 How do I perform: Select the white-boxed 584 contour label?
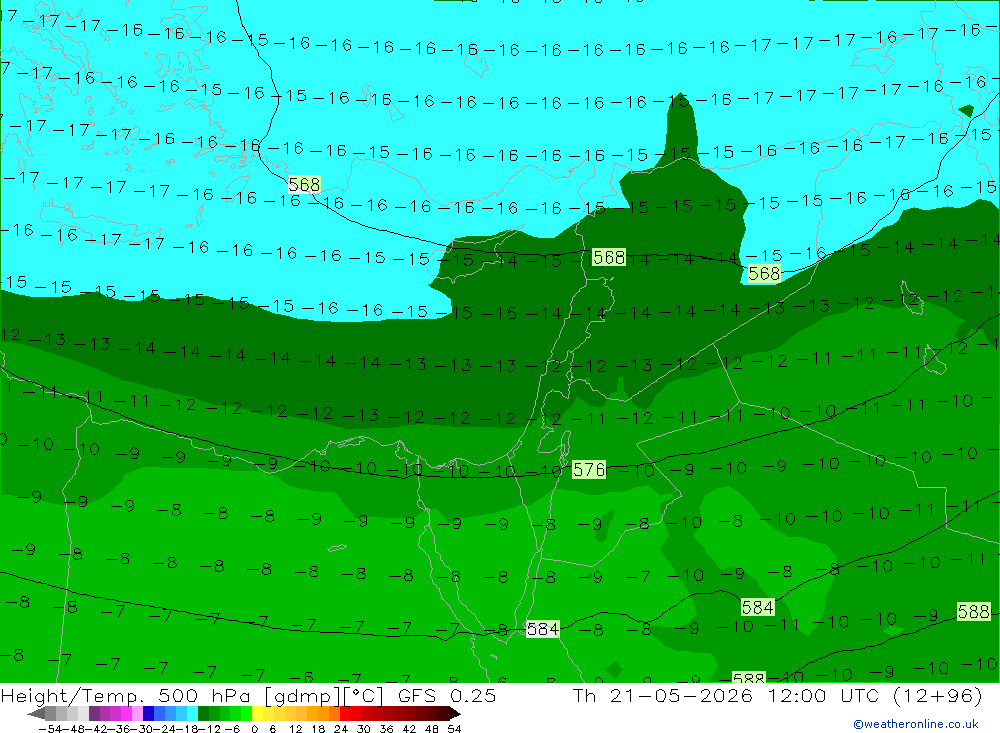pos(542,630)
